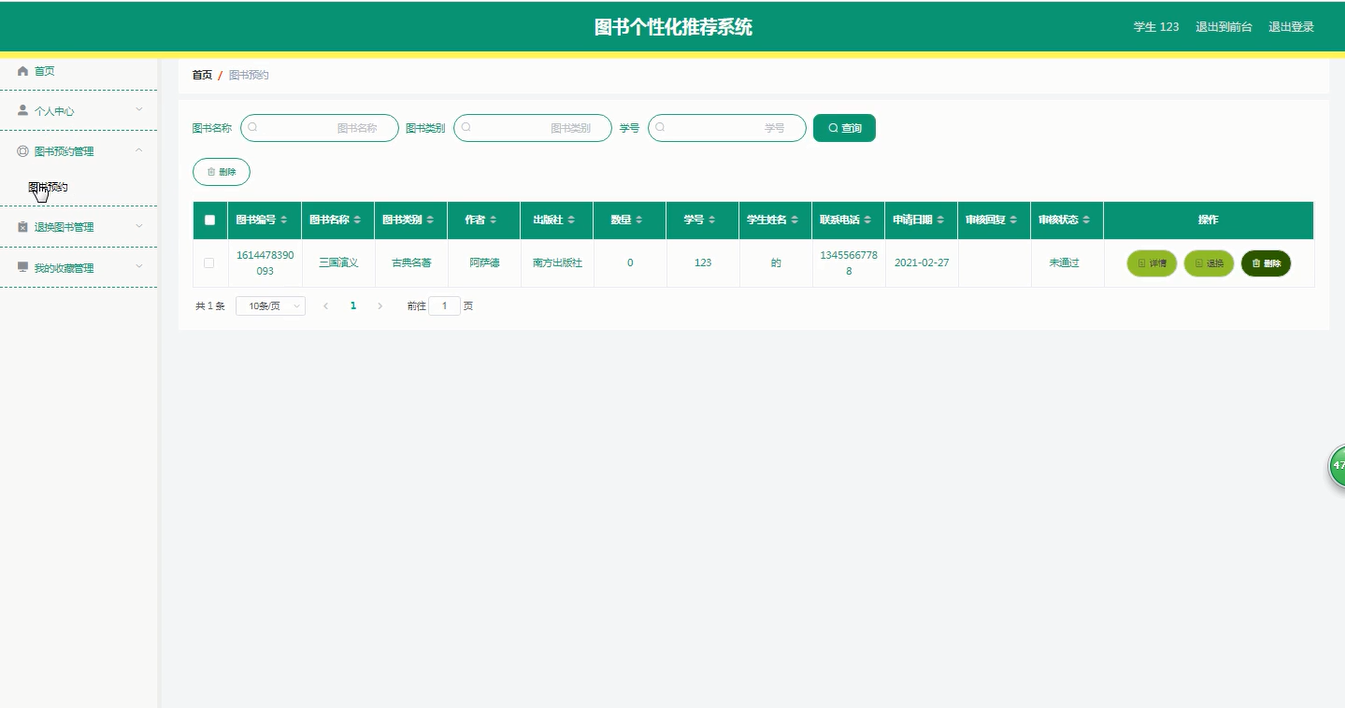Sort by 审核状态 column arrows
Viewport: 1345px width, 708px height.
(1086, 220)
